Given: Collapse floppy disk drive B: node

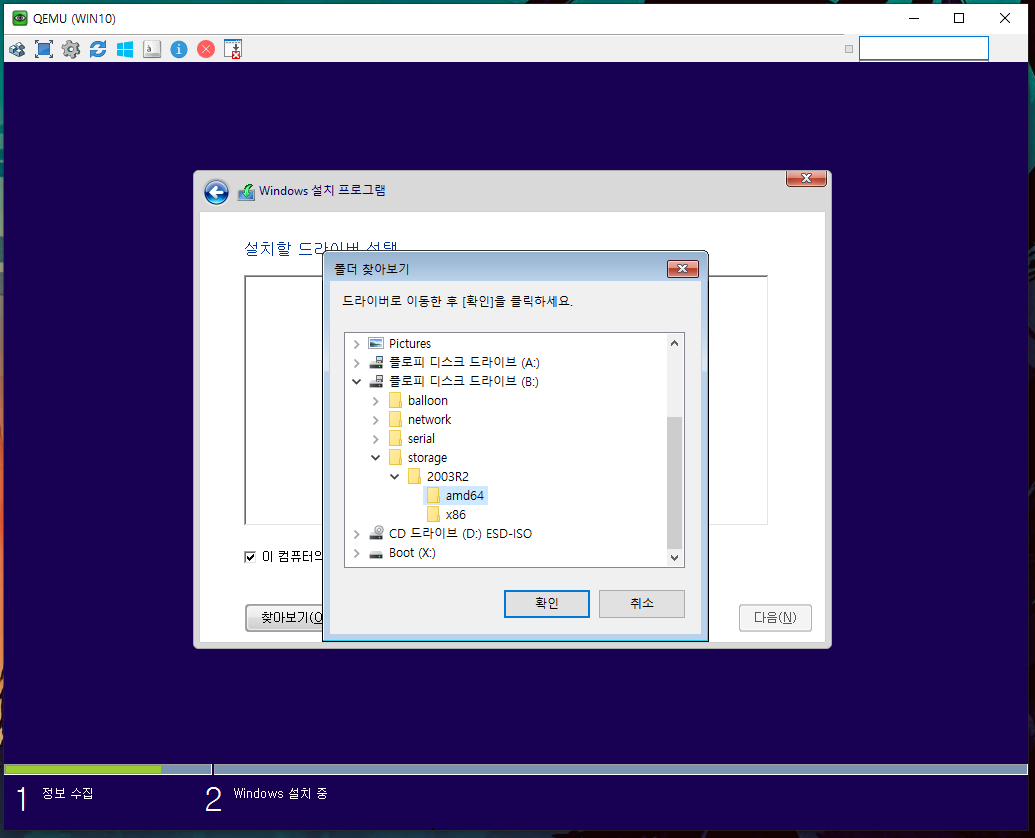Looking at the screenshot, I should 356,381.
